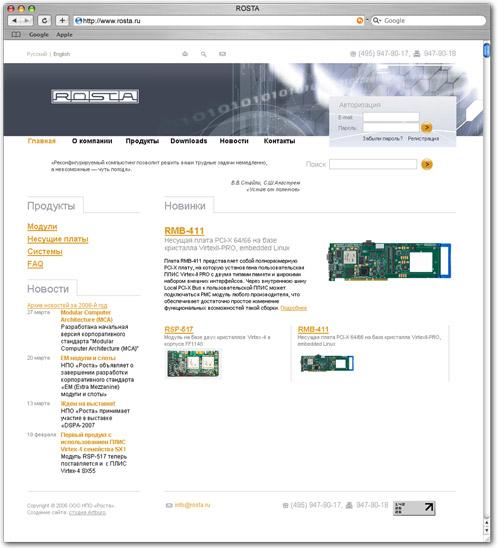Click the forgot password link

(382, 139)
